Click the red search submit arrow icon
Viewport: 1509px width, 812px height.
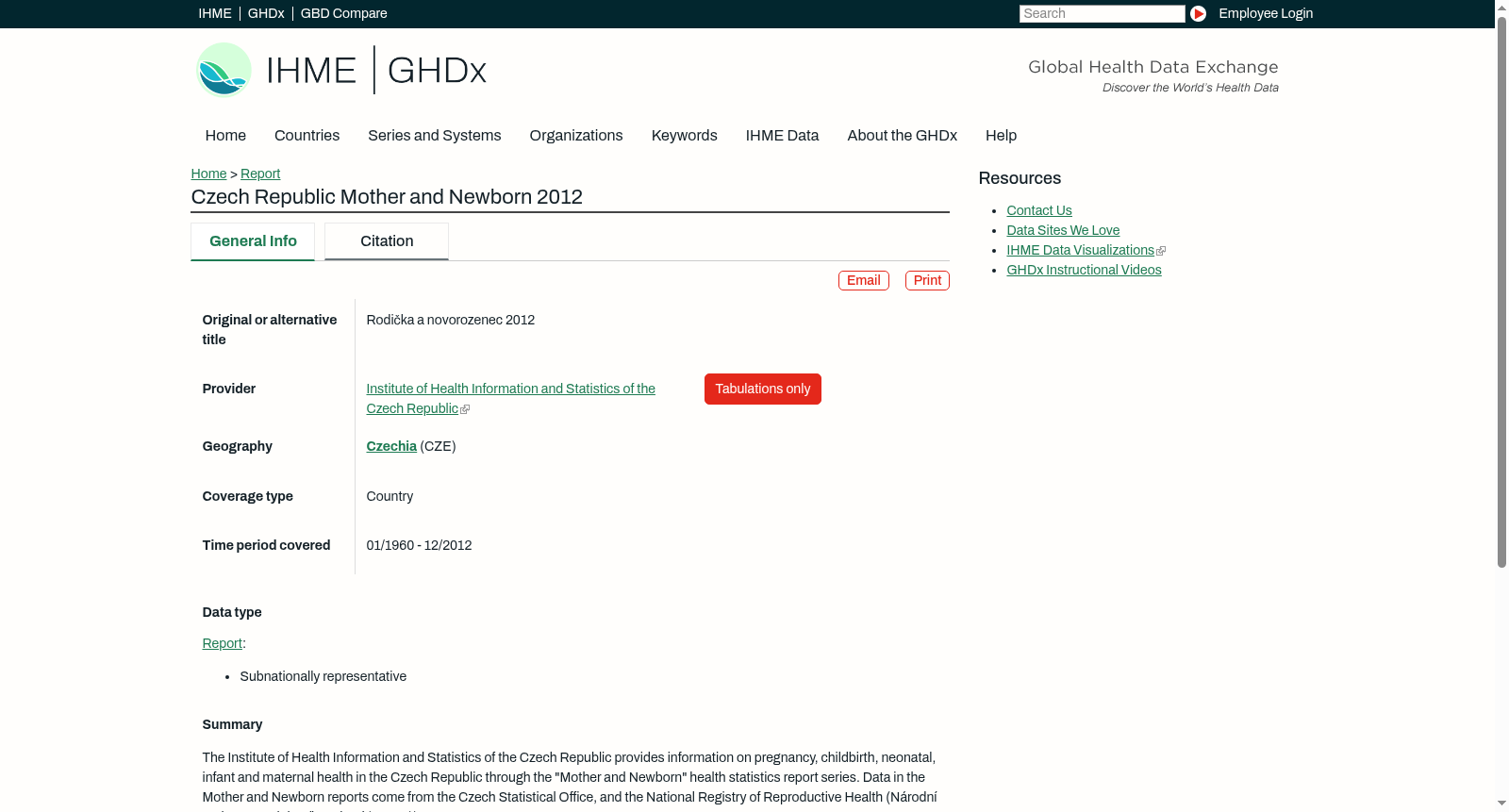pos(1198,13)
